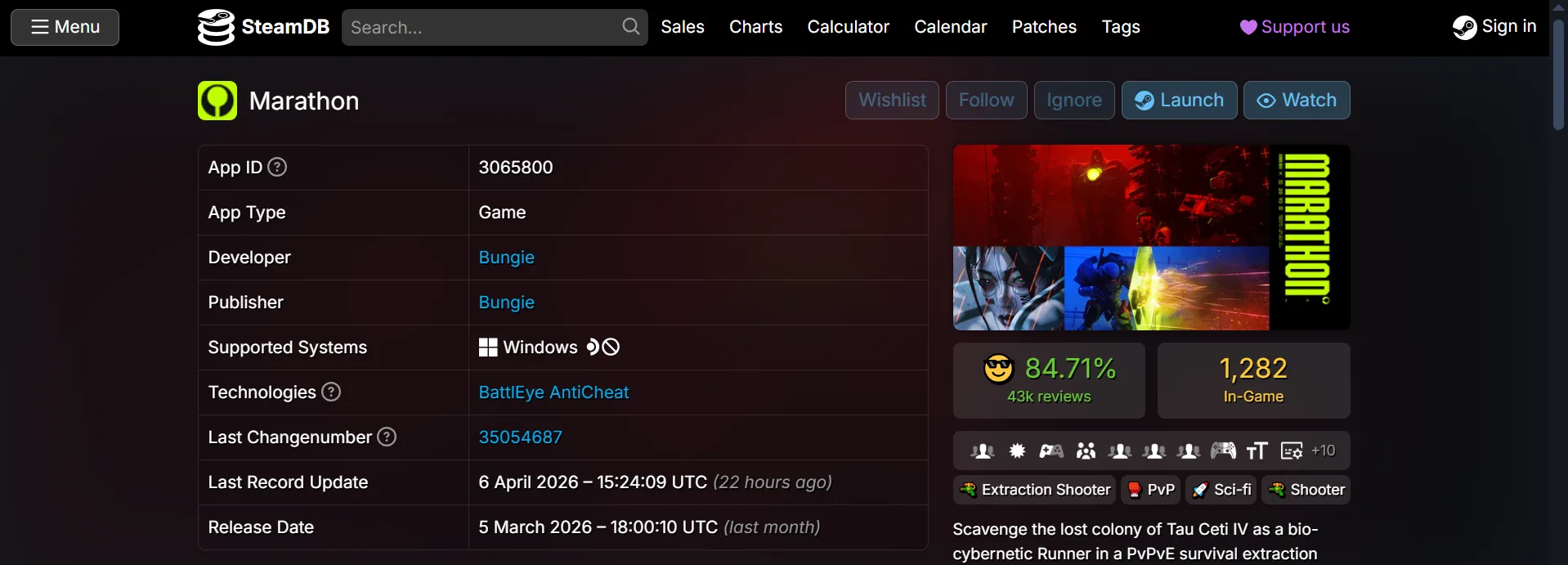Open the hamburger Menu button
Screen dimensions: 1568x565
[x=65, y=27]
